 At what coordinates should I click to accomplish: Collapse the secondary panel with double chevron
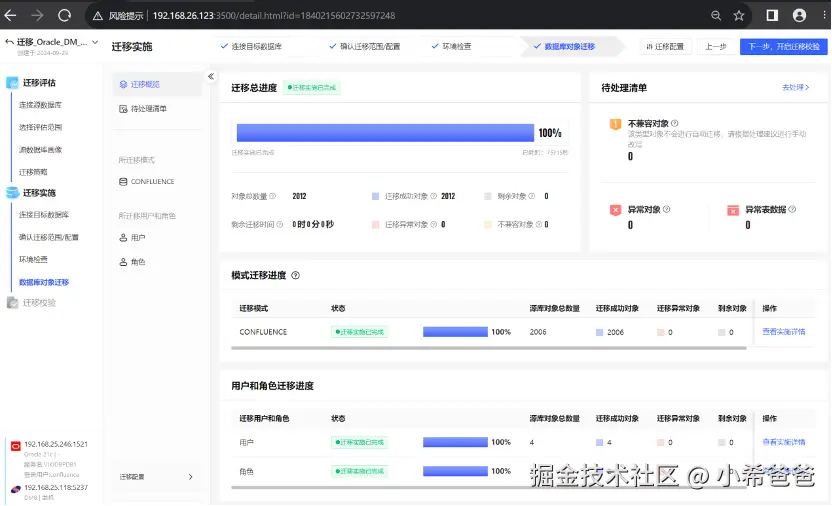[211, 76]
